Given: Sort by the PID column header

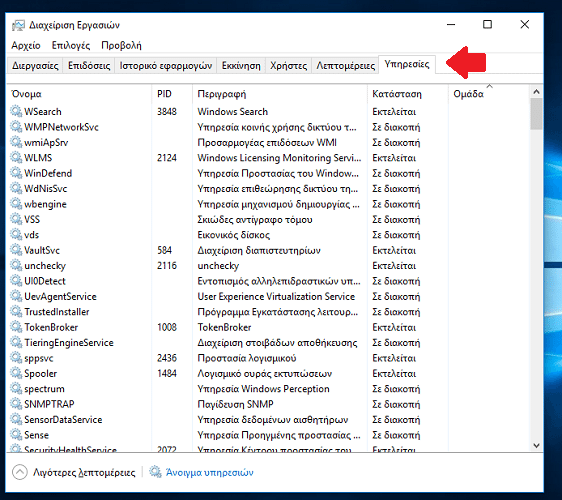Looking at the screenshot, I should (x=172, y=94).
